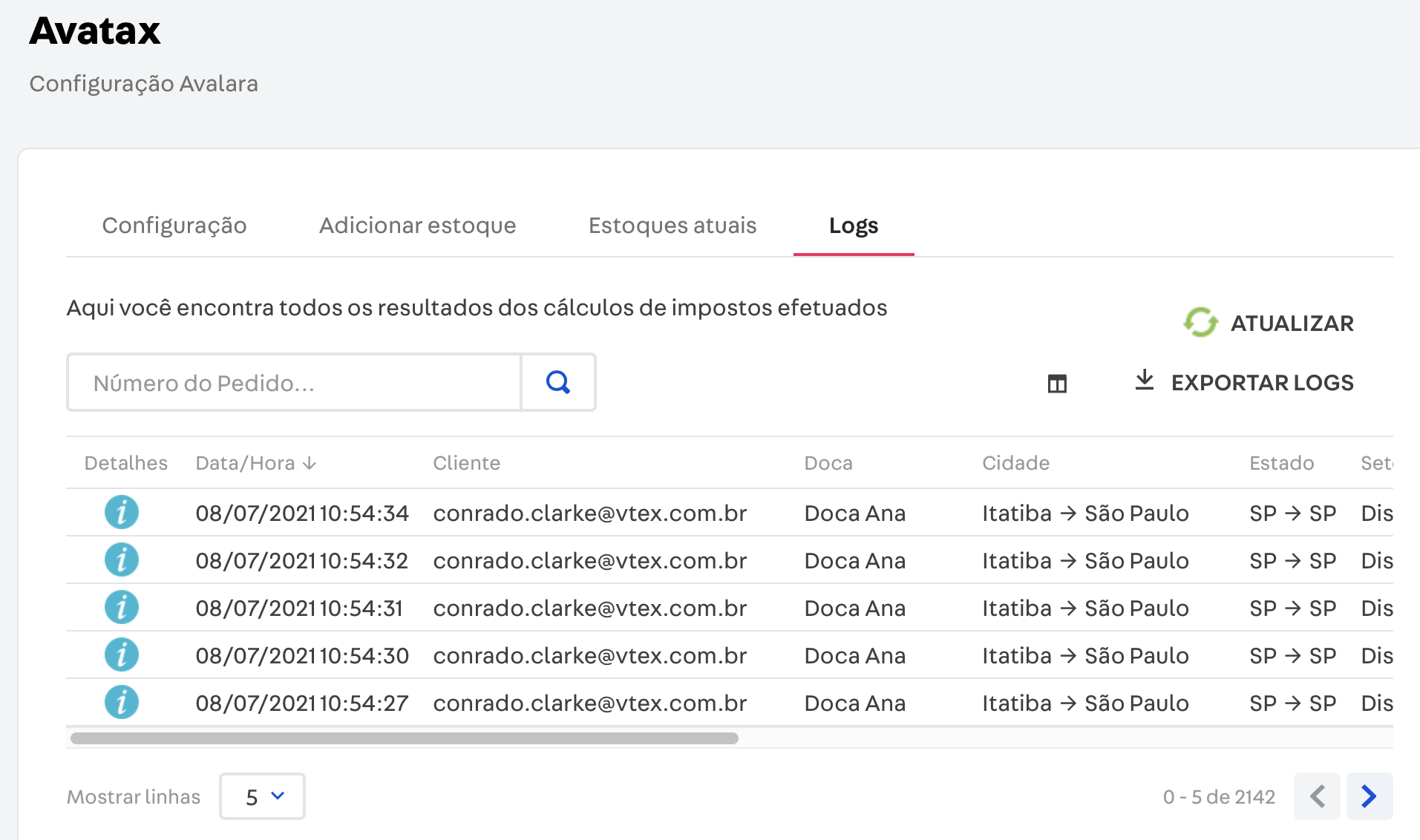Expand the rows-per-page chevron
1420x840 pixels.
tap(277, 796)
